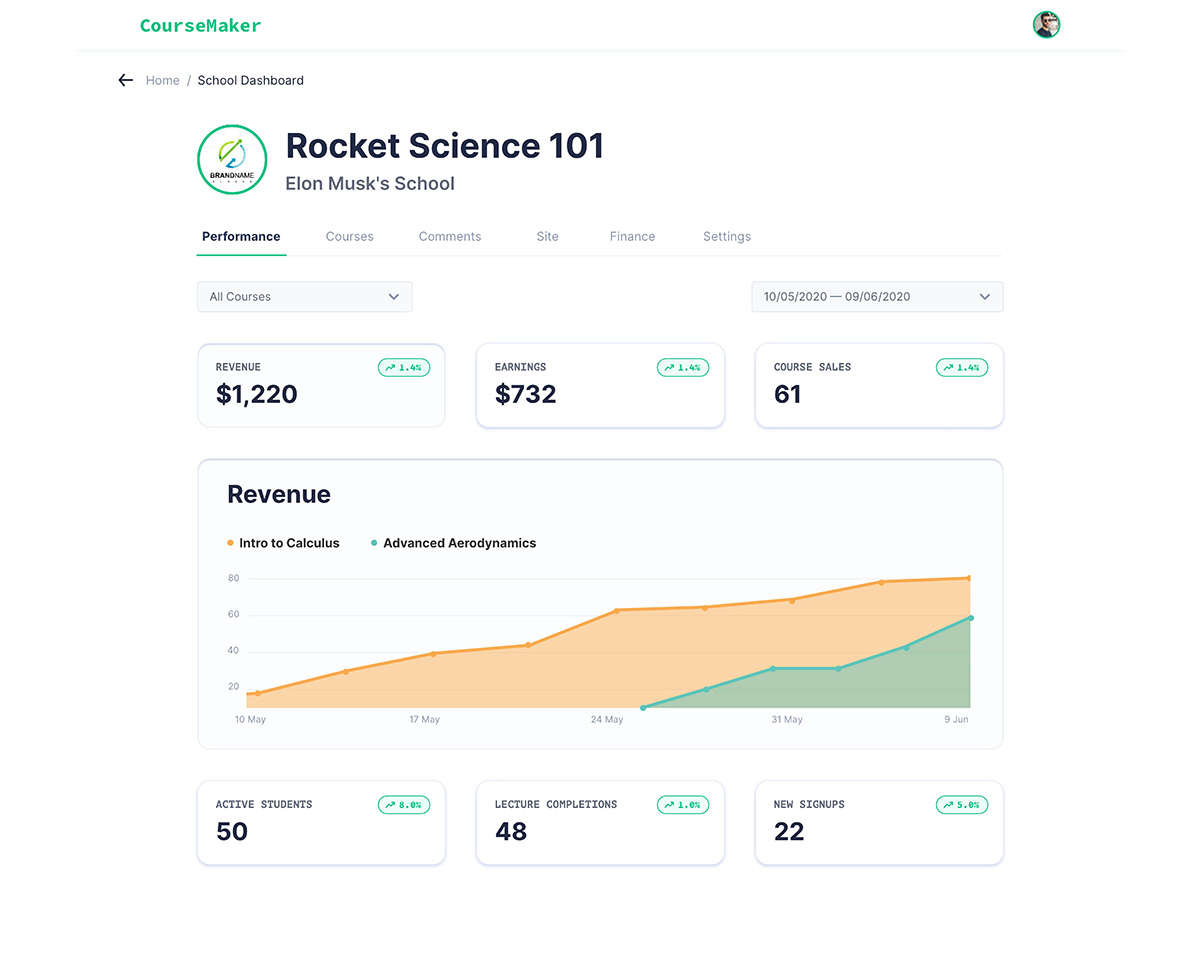Select the $732 earnings value
Screen dimensions: 1200x960
[x=526, y=395]
